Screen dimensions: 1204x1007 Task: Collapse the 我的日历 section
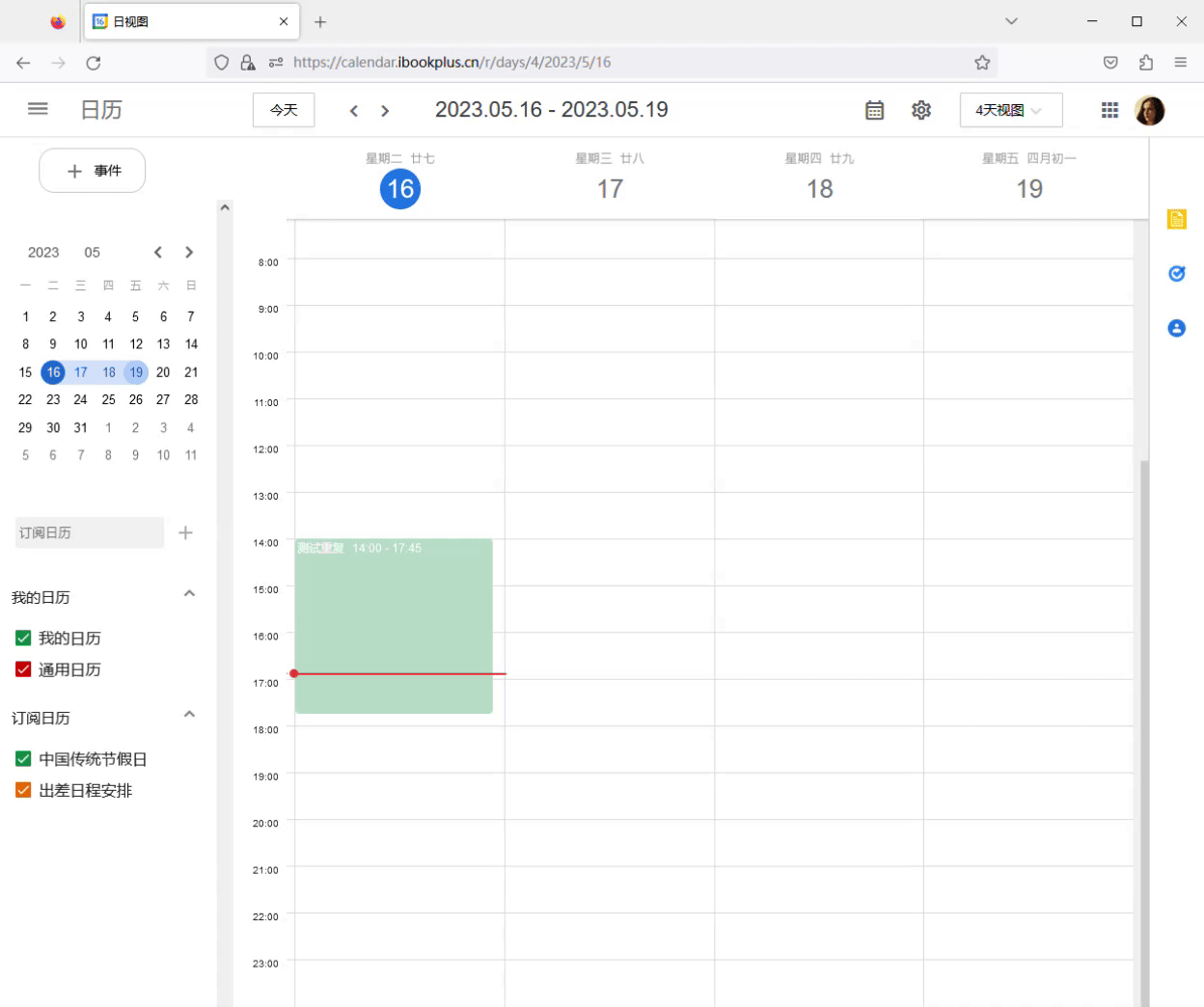[x=189, y=592]
